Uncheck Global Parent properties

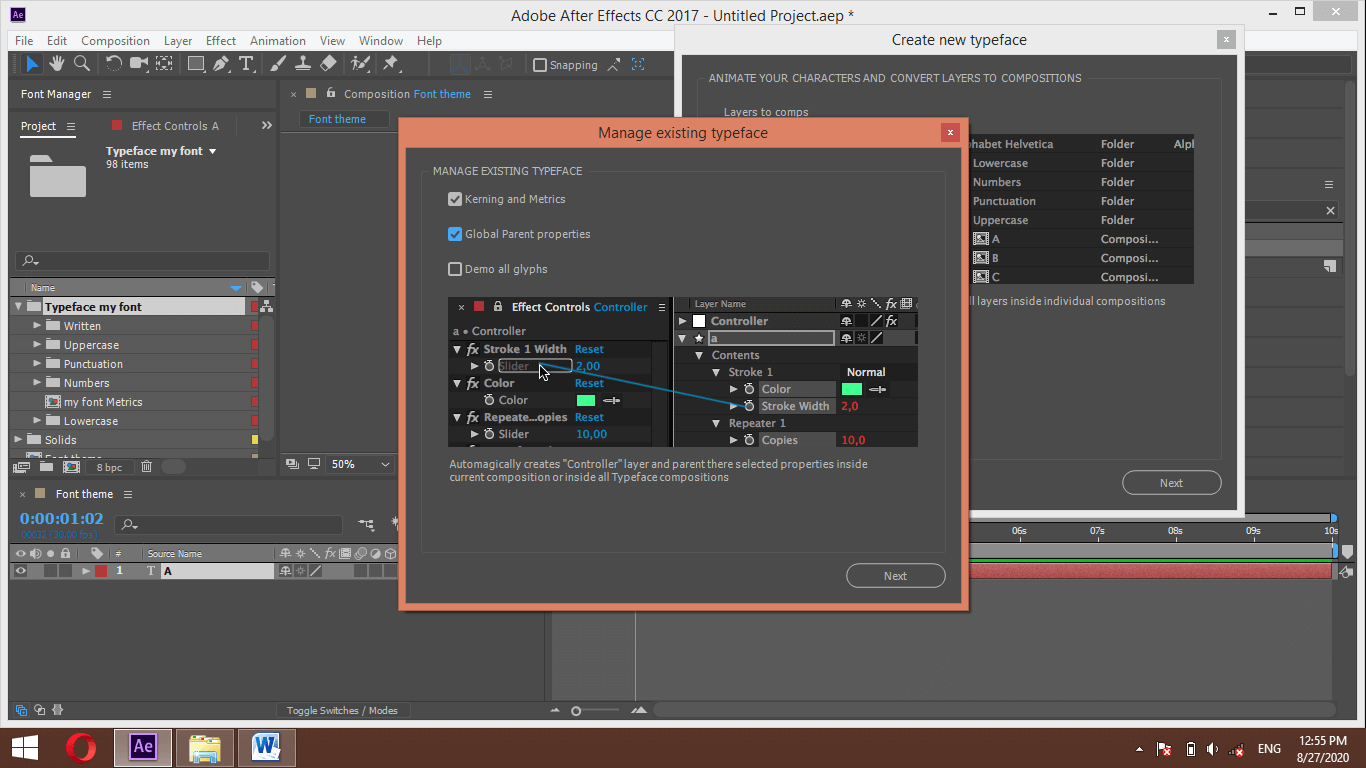coord(455,234)
